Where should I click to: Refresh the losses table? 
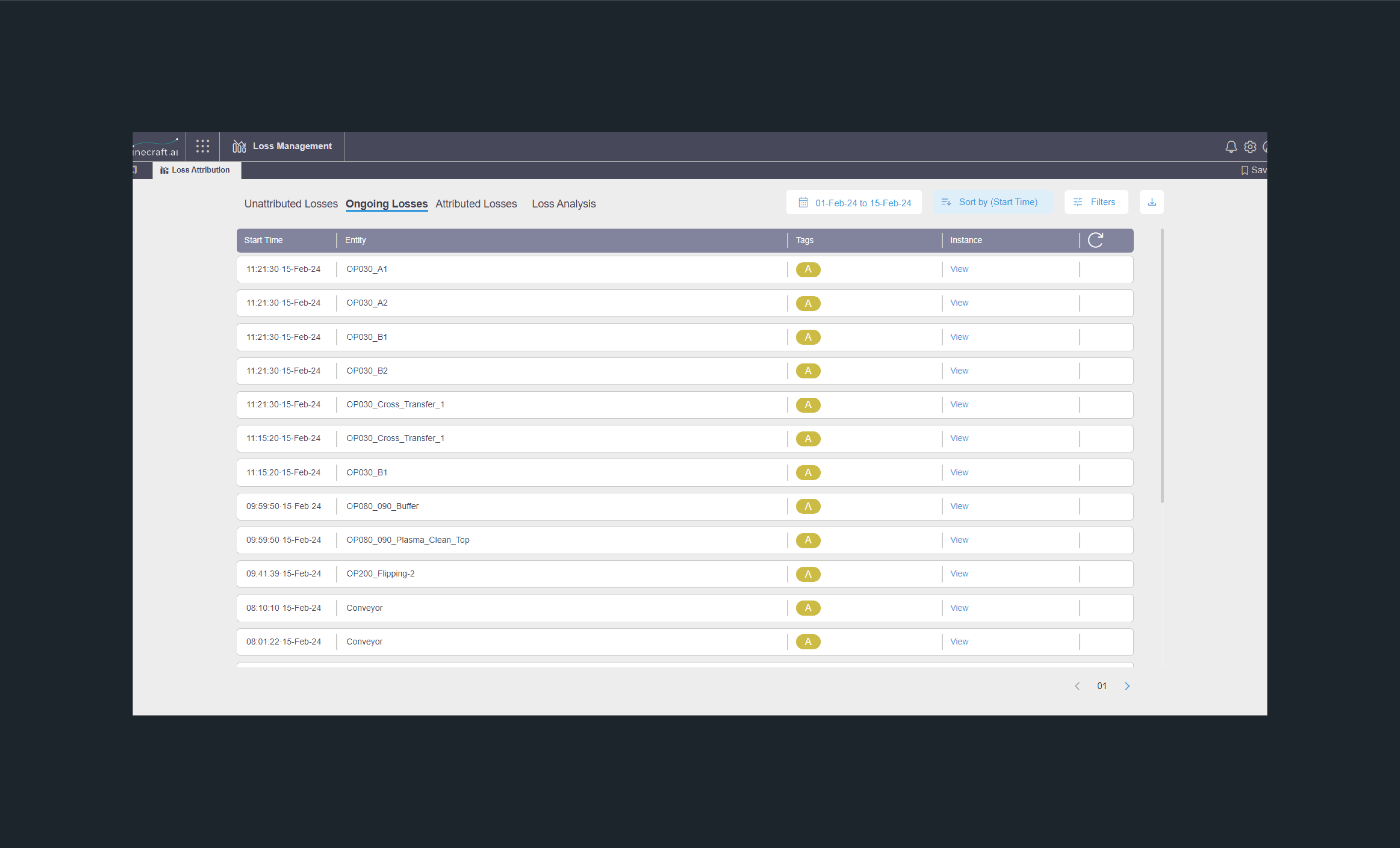[1095, 240]
